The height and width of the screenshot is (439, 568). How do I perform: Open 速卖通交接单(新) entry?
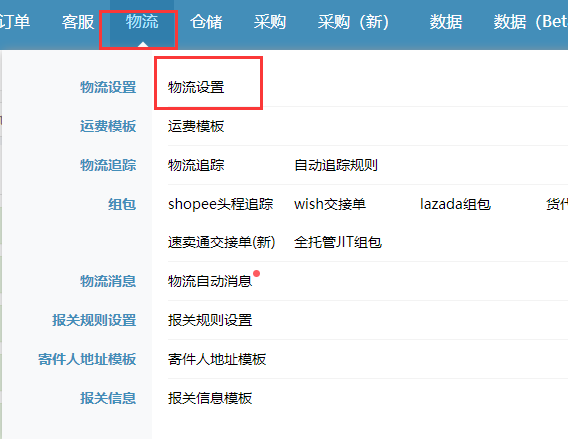click(221, 242)
